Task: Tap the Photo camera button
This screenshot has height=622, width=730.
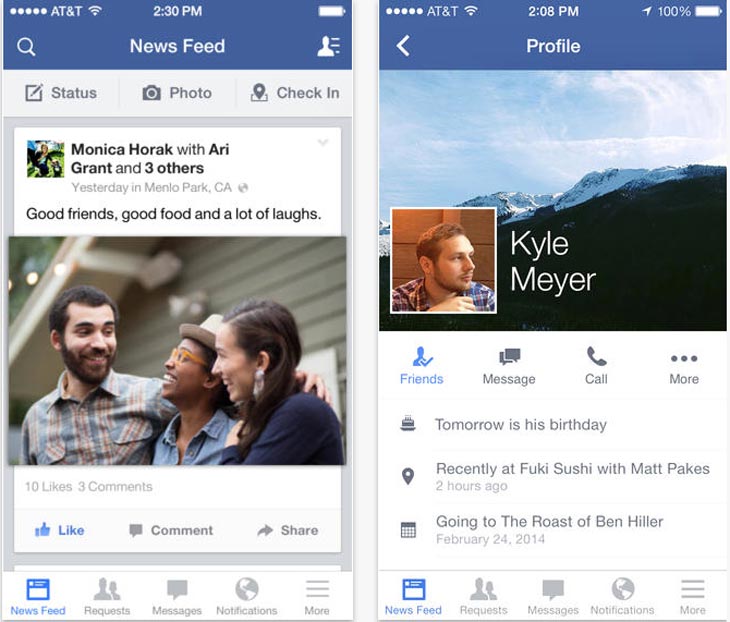Action: 177,93
